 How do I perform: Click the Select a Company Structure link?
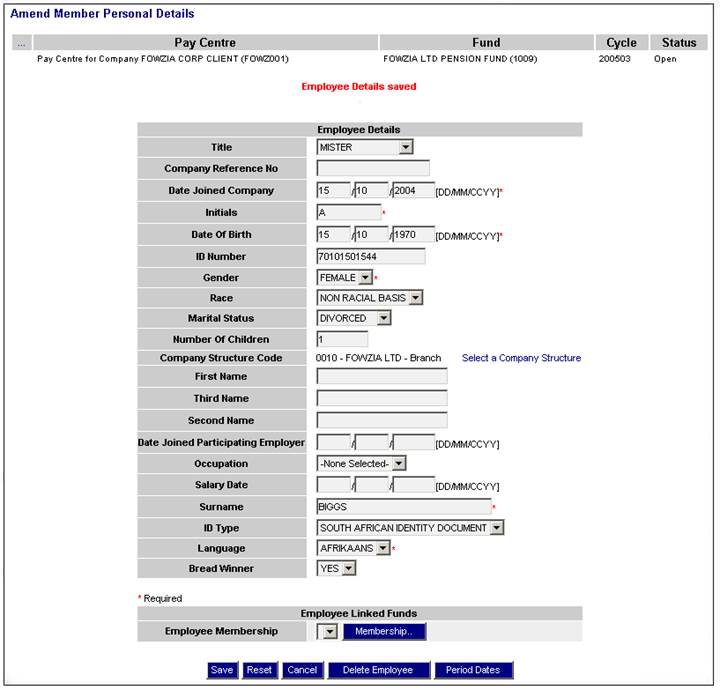[521, 358]
